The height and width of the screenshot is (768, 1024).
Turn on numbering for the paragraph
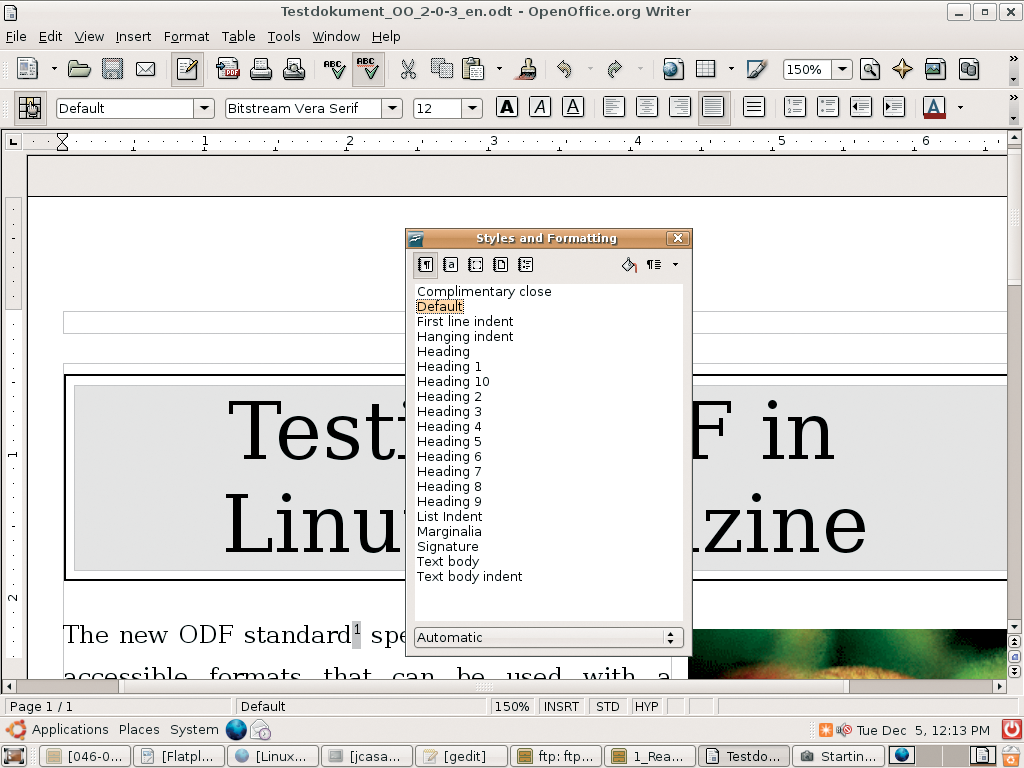click(x=795, y=107)
